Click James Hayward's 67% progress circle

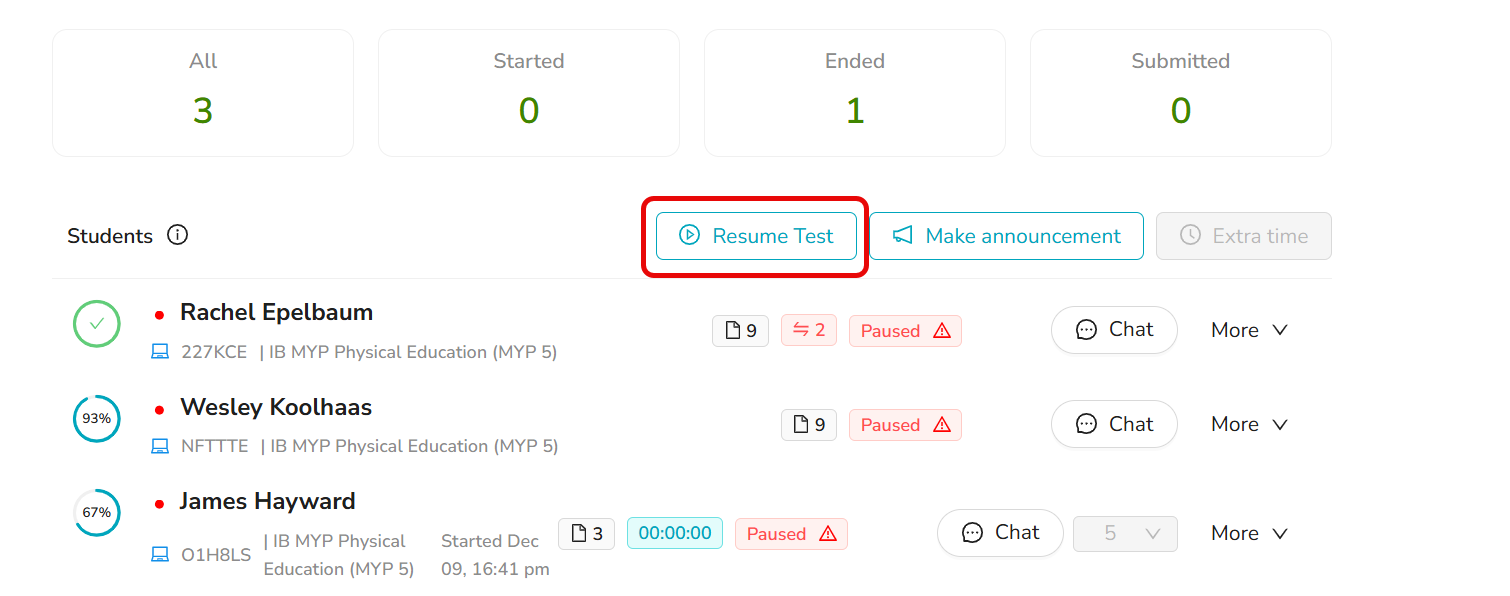[x=97, y=513]
